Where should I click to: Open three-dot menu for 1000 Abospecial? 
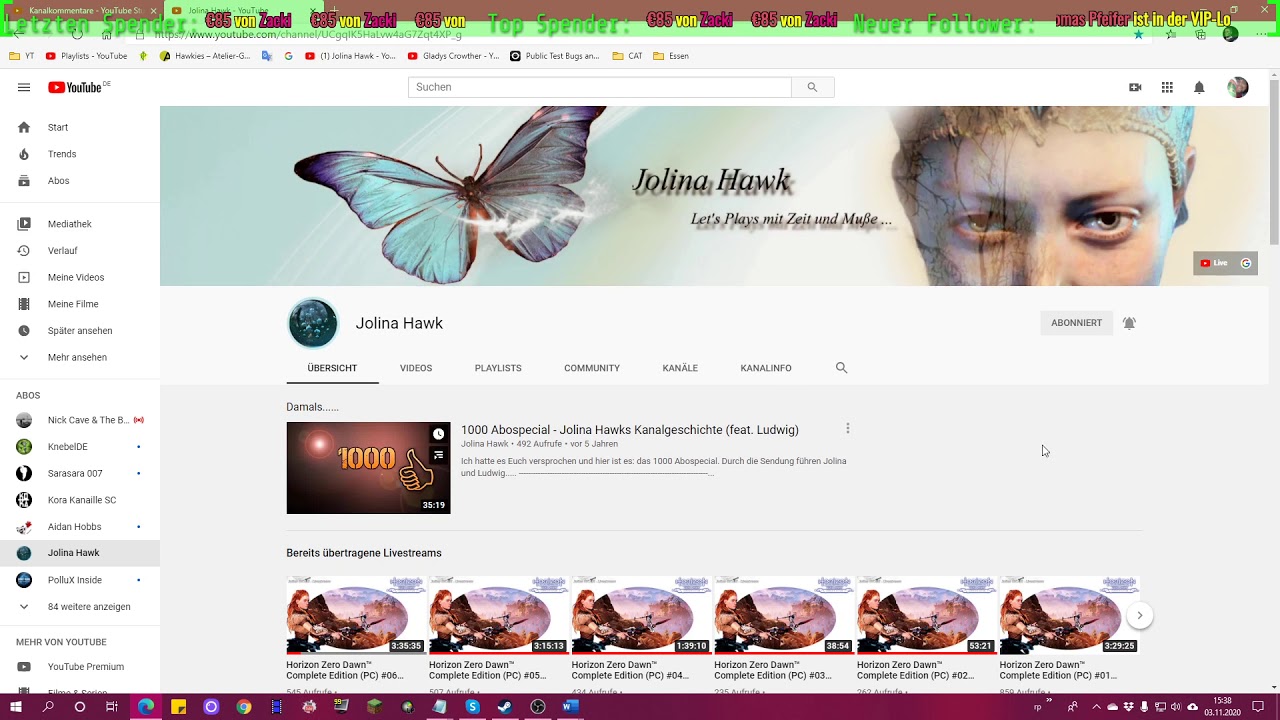coord(848,428)
